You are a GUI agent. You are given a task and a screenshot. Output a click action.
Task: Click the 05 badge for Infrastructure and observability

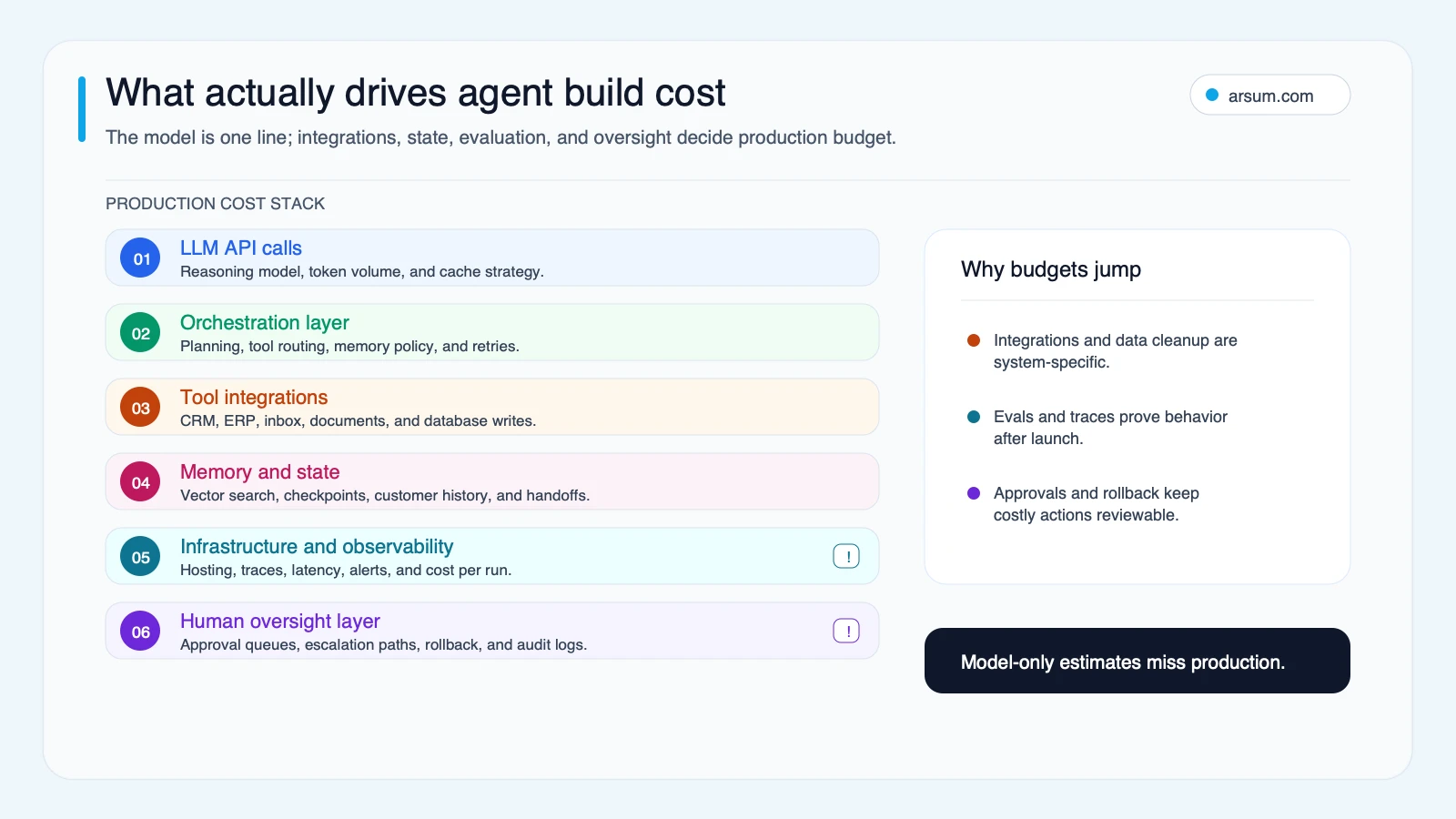click(140, 557)
